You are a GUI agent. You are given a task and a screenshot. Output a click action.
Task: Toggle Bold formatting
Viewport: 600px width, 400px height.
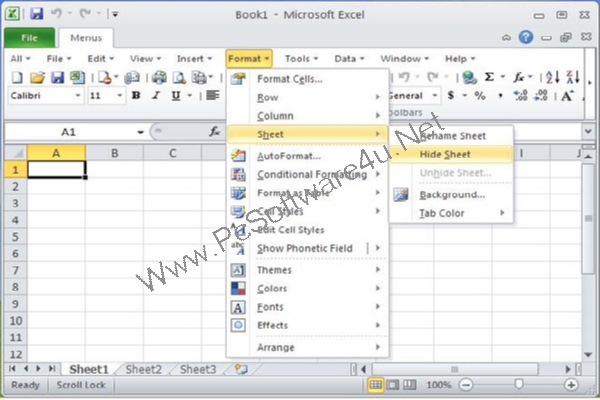[136, 95]
